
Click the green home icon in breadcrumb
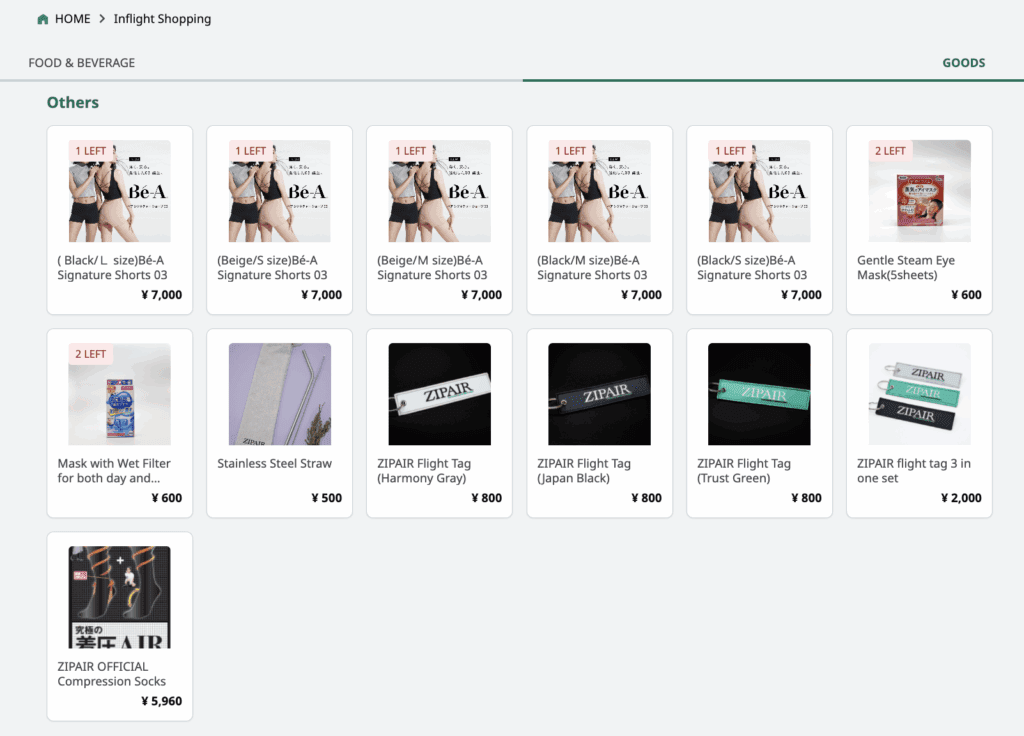pyautogui.click(x=42, y=19)
